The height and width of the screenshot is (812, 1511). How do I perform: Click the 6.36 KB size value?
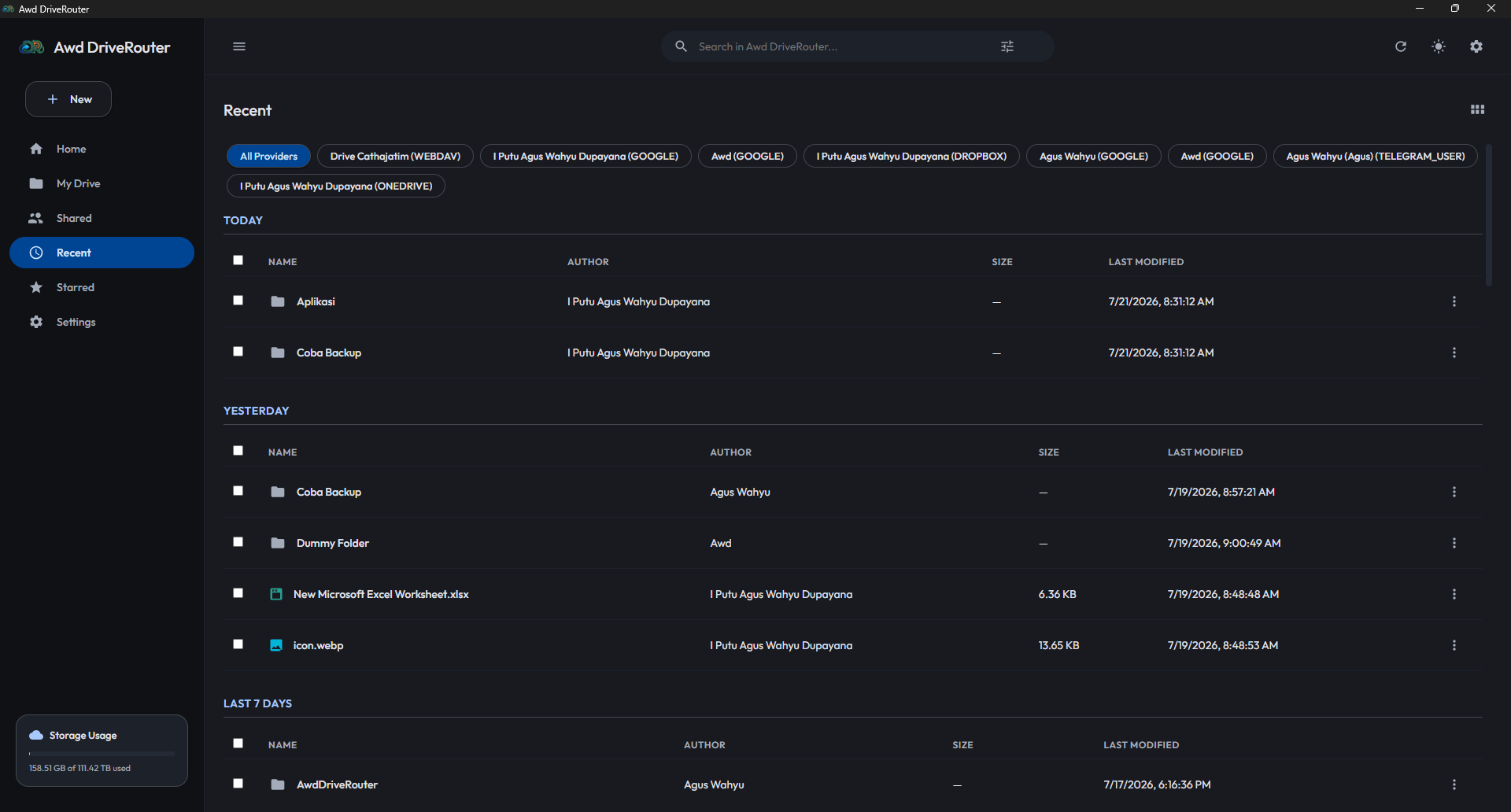1057,594
